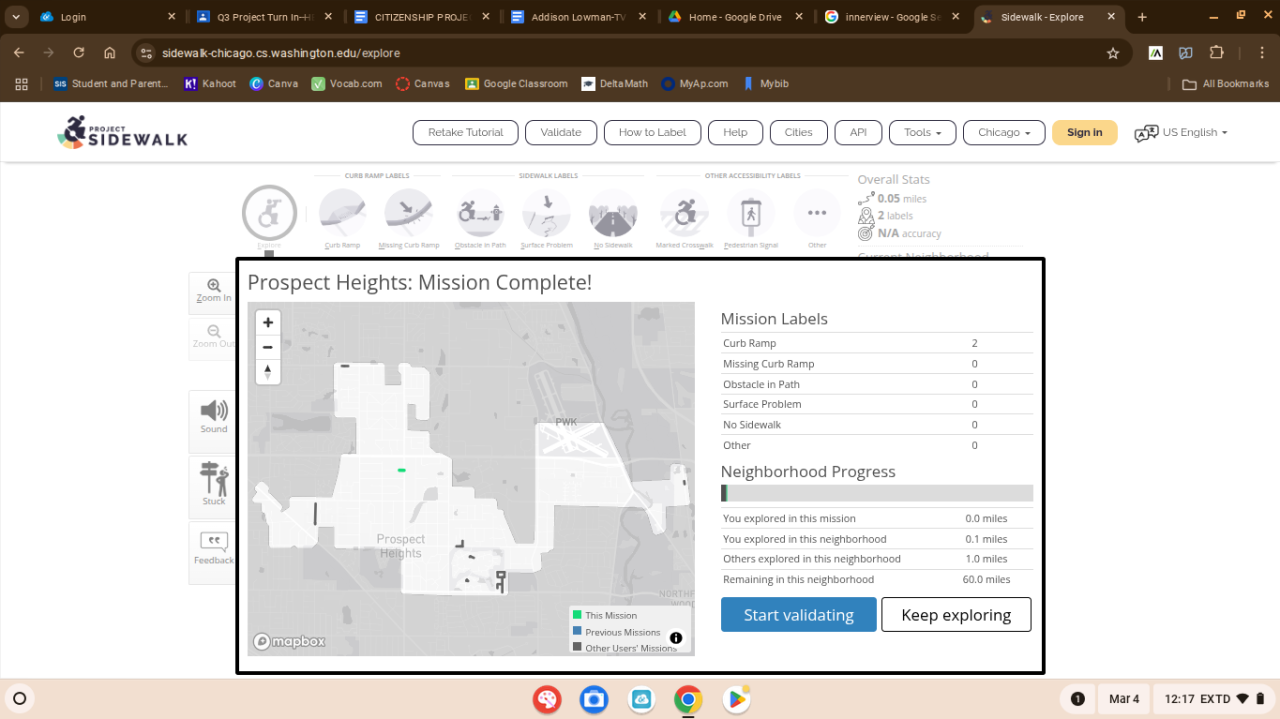Click the Retake Tutorial button
Screen dimensions: 1280x719
point(465,132)
